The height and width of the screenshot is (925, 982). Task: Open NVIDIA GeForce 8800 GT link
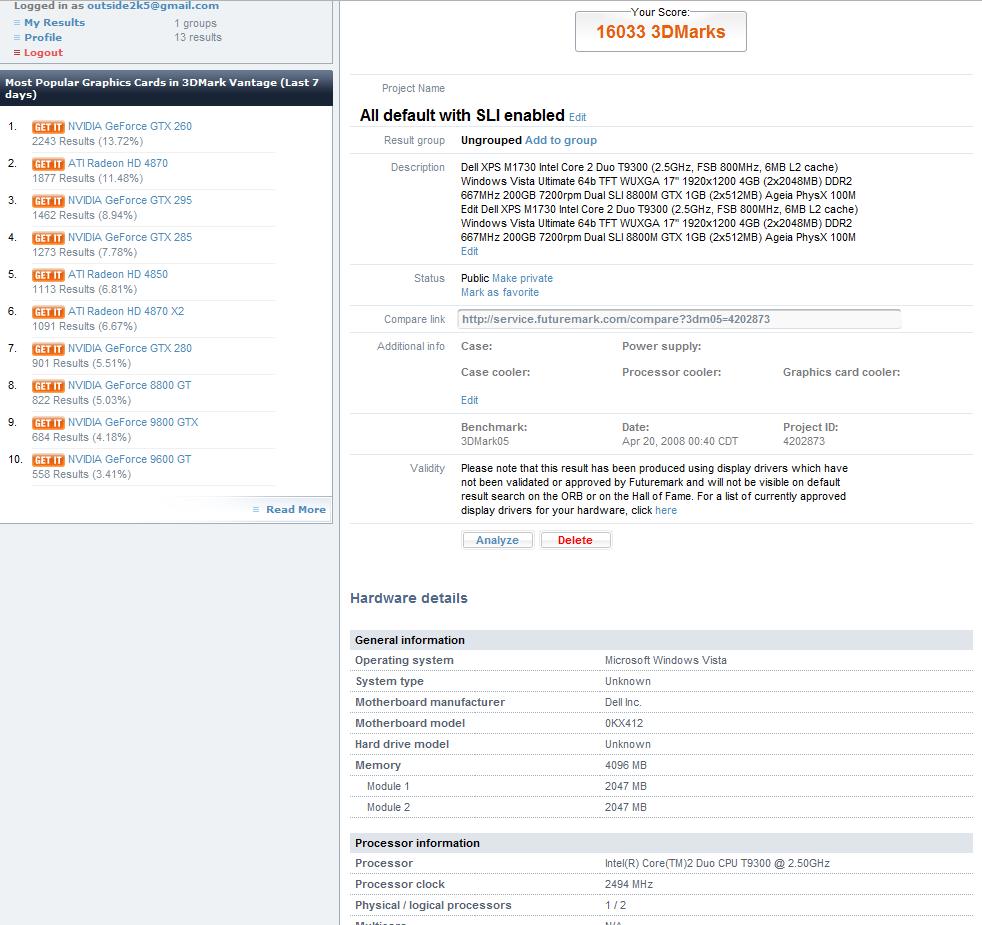pos(130,385)
